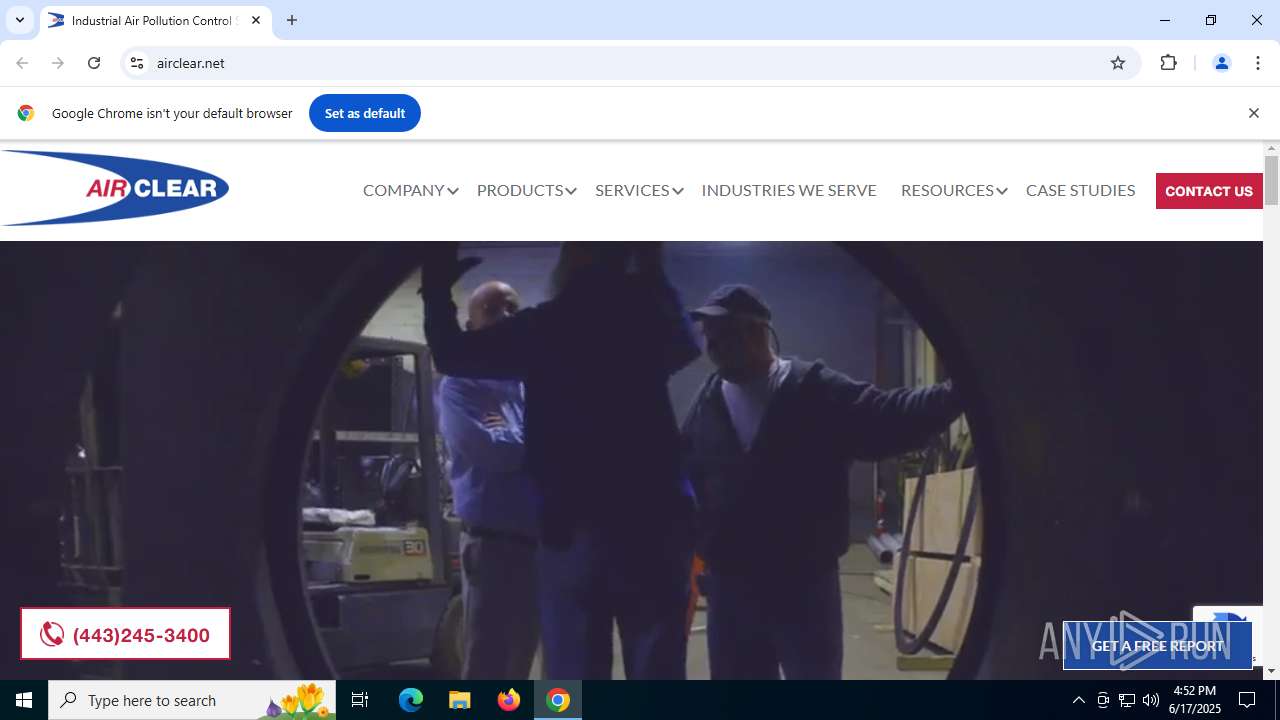Open the Chrome Extensions puzzle icon
Viewport: 1280px width, 720px height.
pyautogui.click(x=1168, y=63)
